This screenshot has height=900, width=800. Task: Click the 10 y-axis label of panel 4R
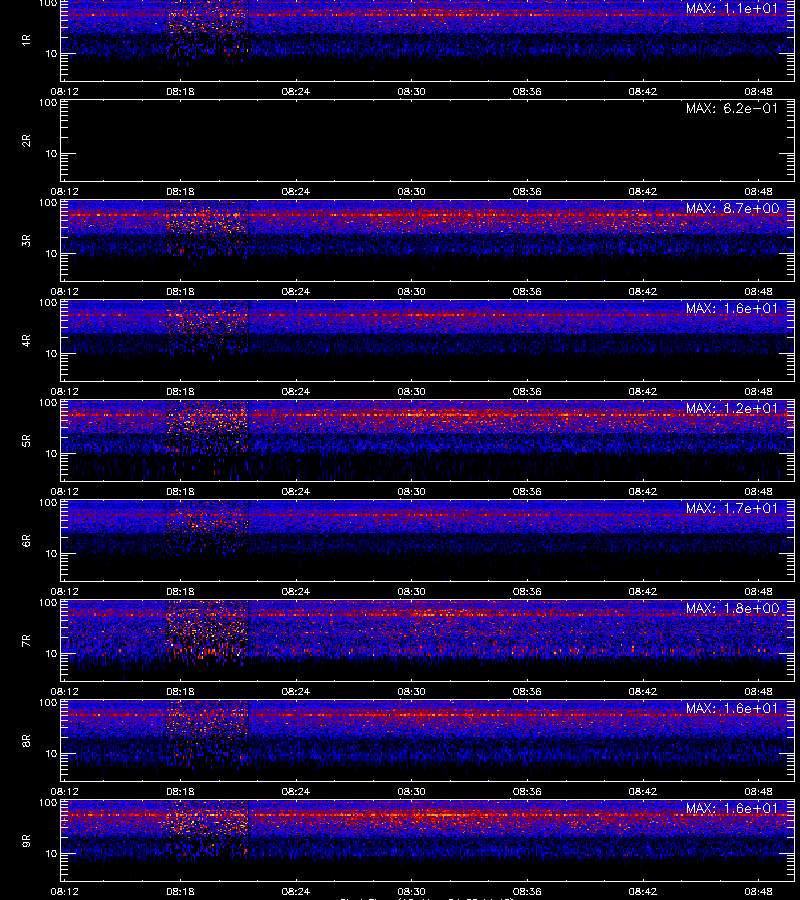coord(51,354)
